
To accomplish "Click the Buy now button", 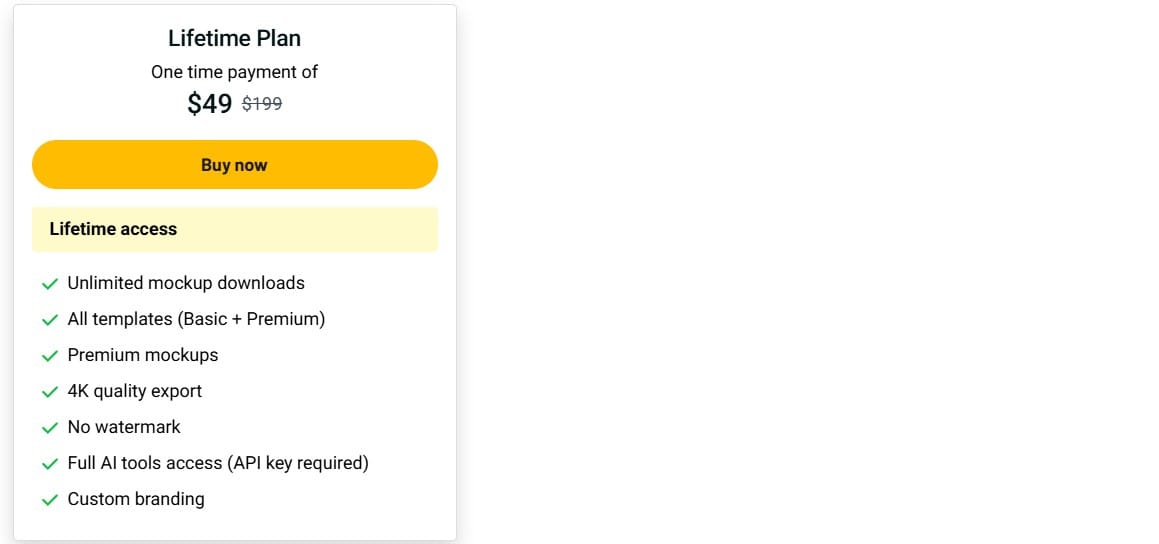I will [x=234, y=165].
